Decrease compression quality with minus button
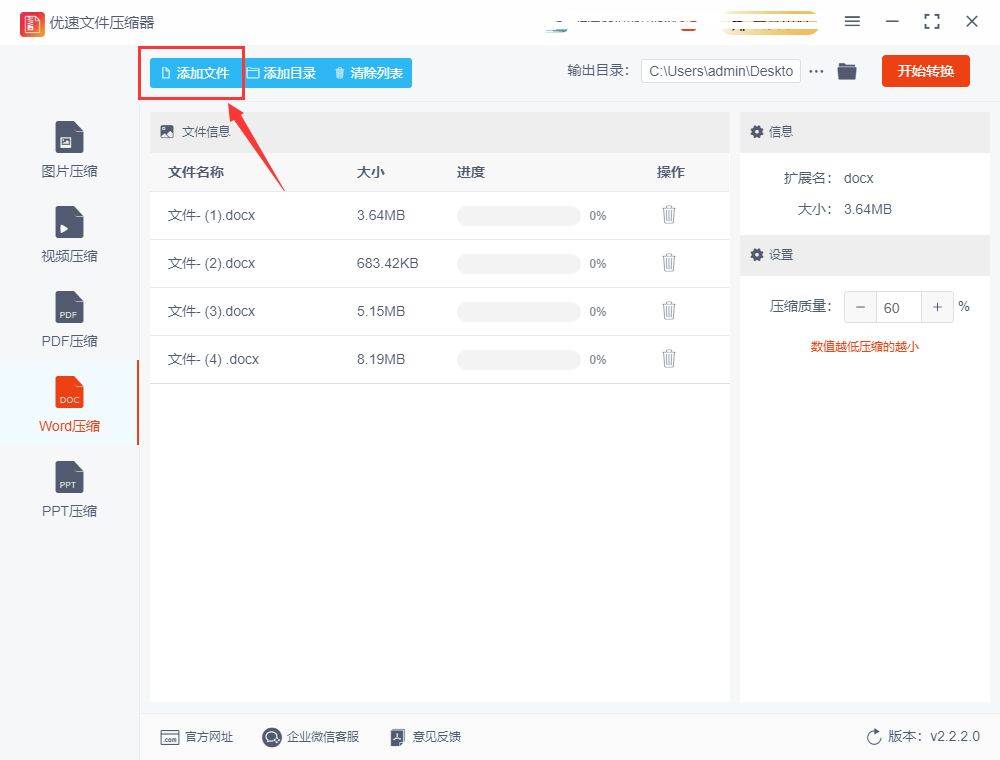Viewport: 1000px width, 760px height. (860, 307)
